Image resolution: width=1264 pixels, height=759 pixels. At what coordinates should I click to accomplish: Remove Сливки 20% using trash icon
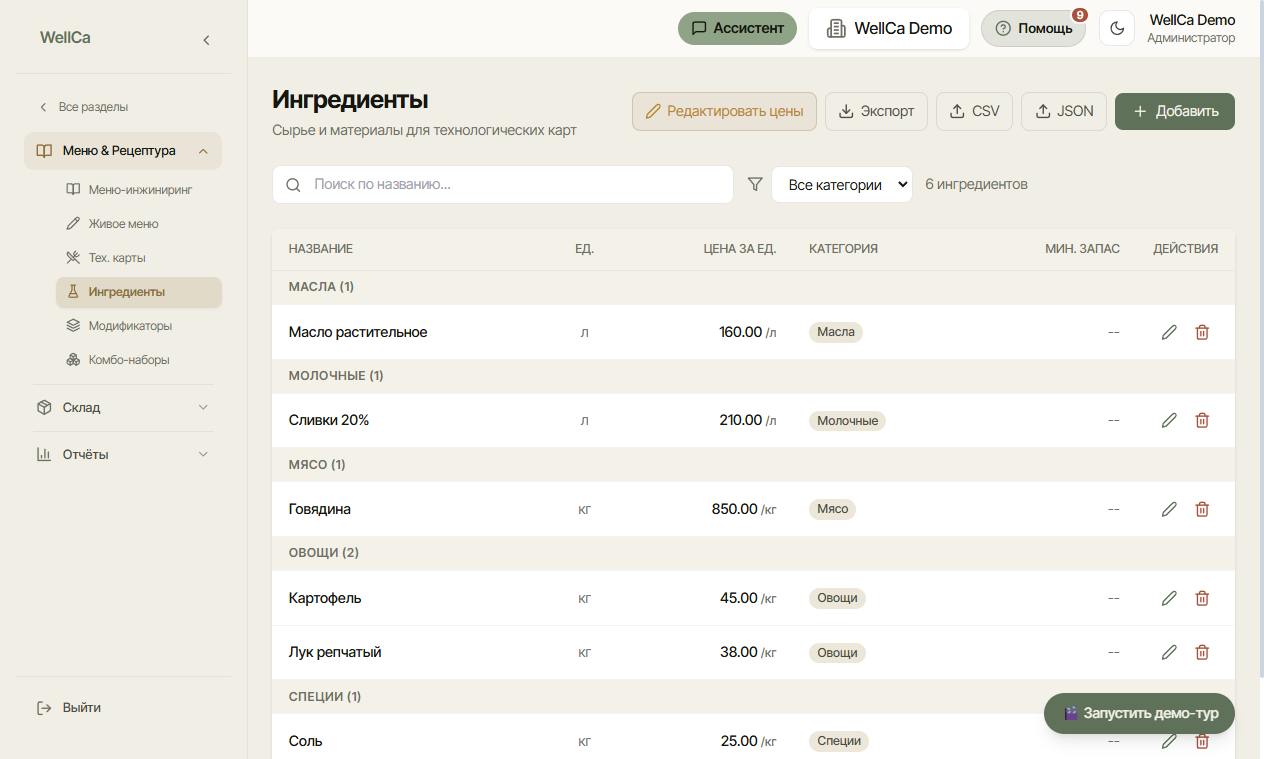pos(1202,421)
